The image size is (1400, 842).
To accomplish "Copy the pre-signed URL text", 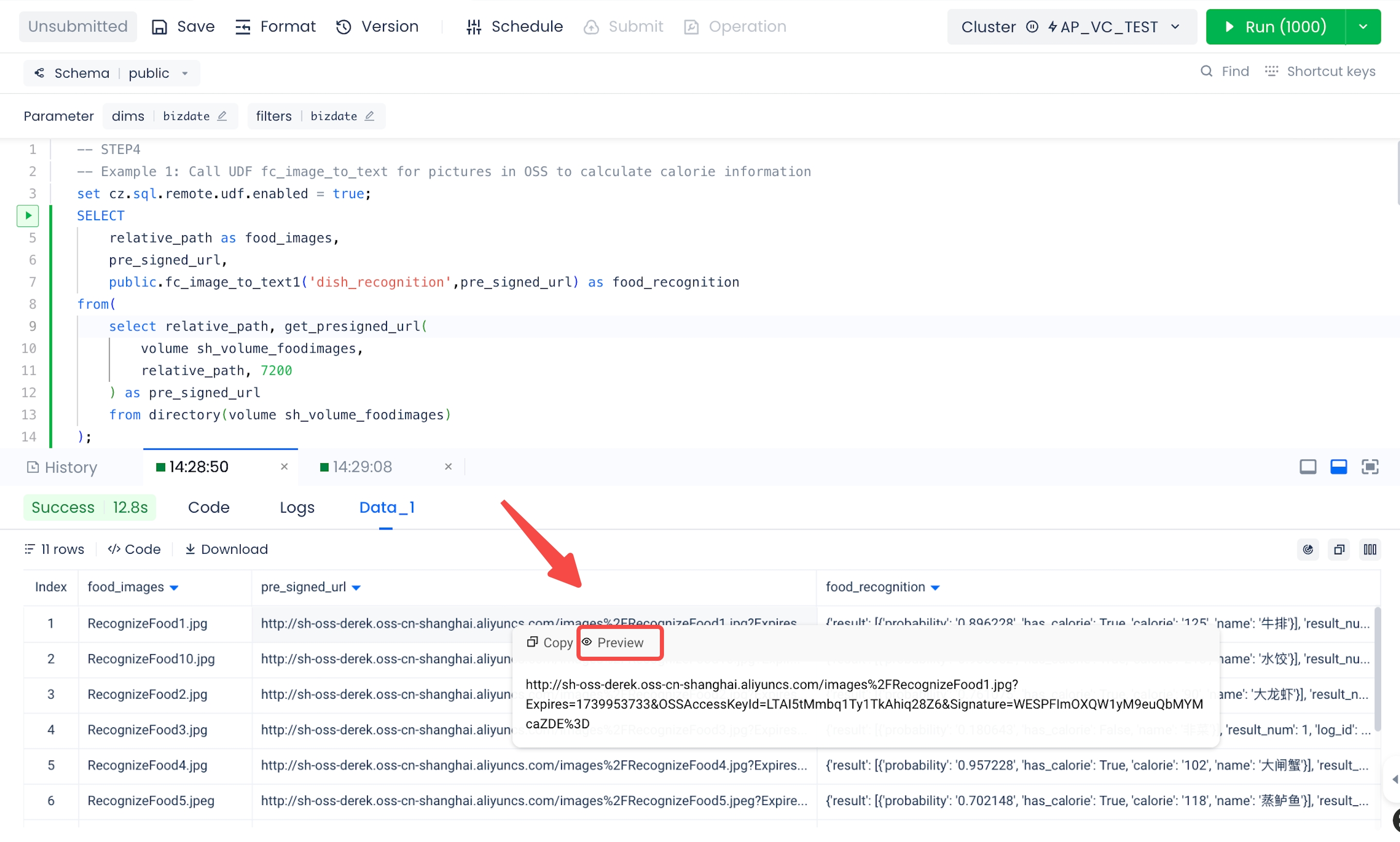I will point(549,642).
